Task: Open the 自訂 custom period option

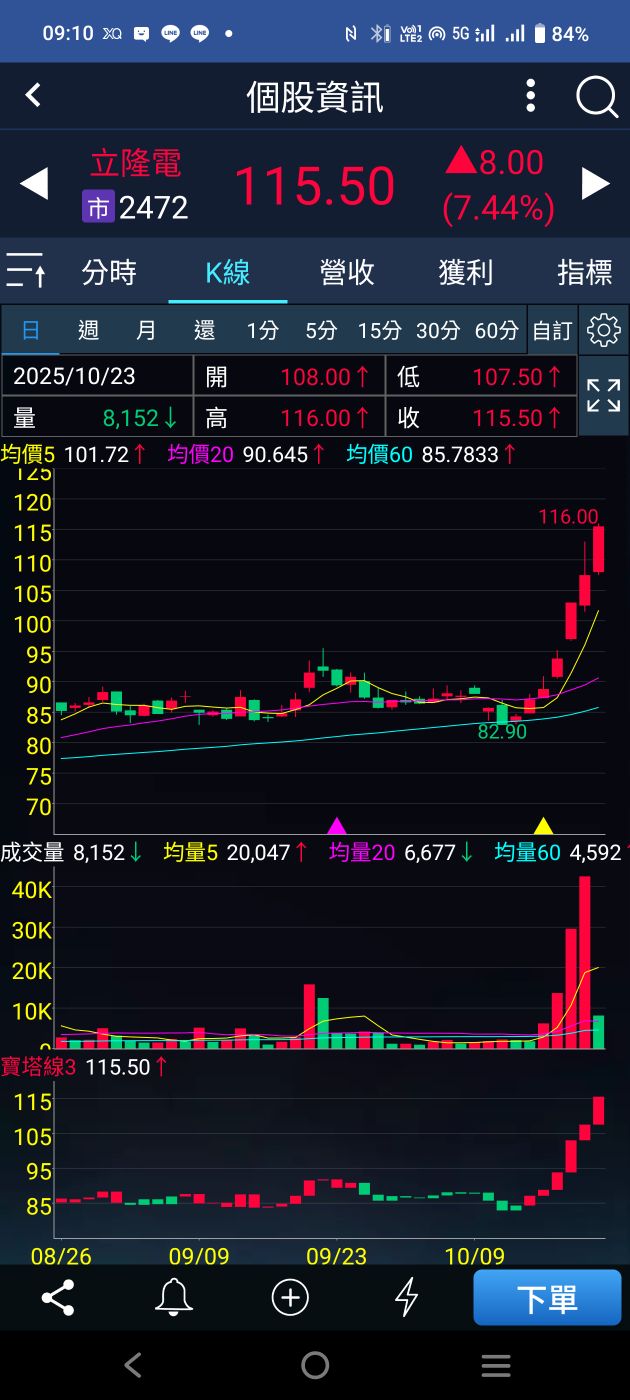Action: pyautogui.click(x=552, y=330)
